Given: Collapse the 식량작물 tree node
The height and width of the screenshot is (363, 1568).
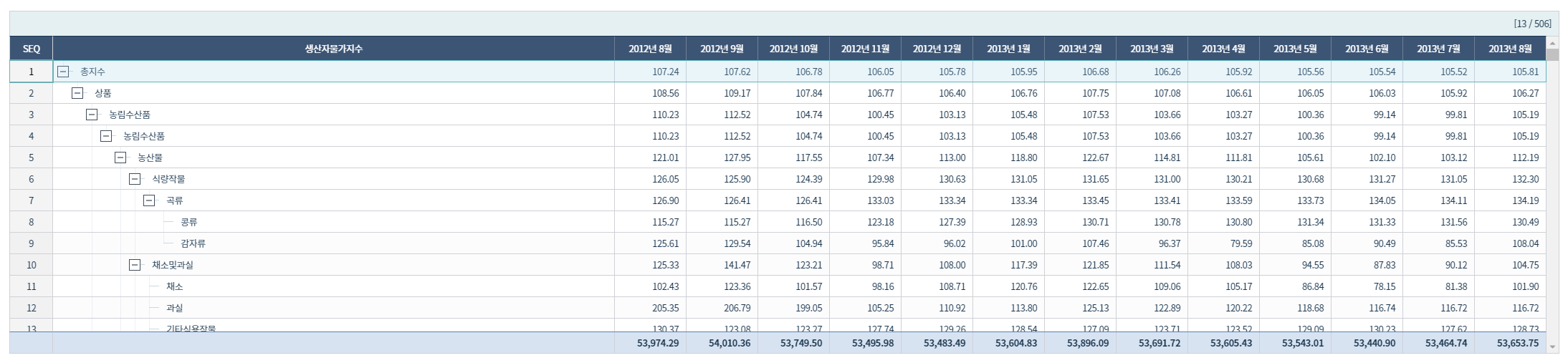Looking at the screenshot, I should click(x=135, y=179).
